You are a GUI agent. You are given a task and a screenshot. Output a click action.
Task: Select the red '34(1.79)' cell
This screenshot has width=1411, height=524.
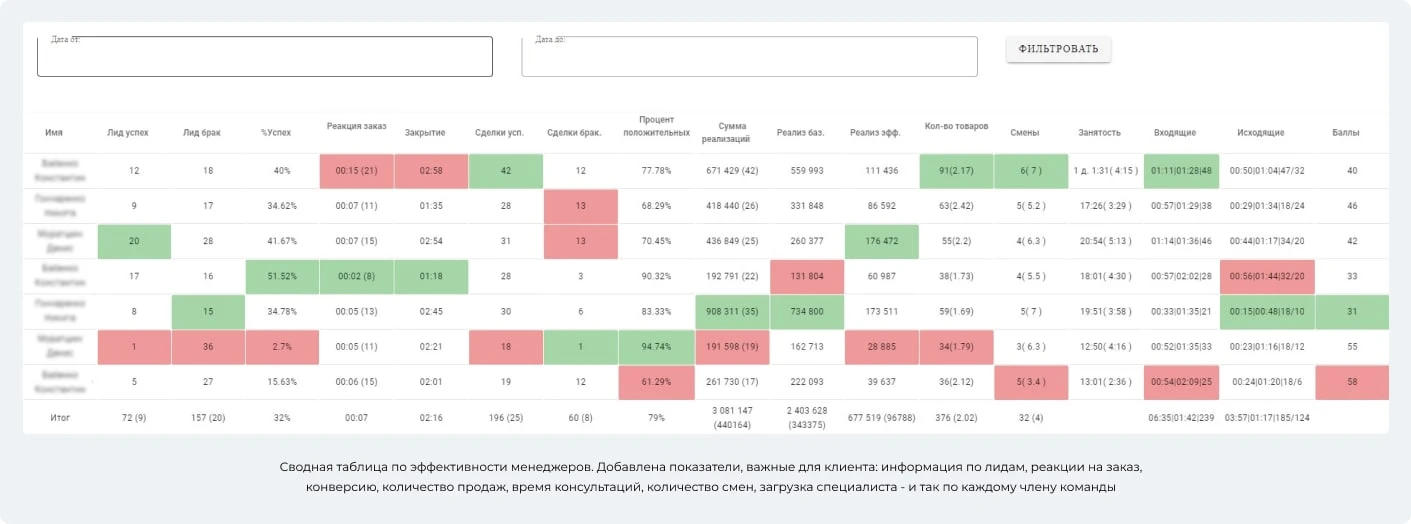(x=956, y=347)
